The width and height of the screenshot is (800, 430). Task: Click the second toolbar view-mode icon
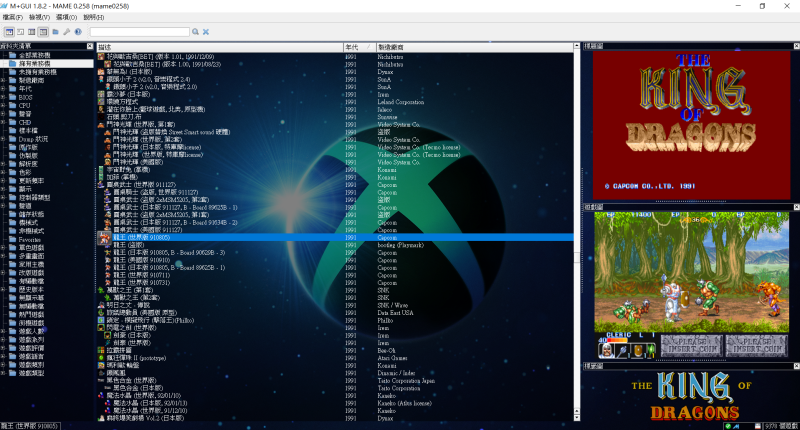pyautogui.click(x=20, y=32)
